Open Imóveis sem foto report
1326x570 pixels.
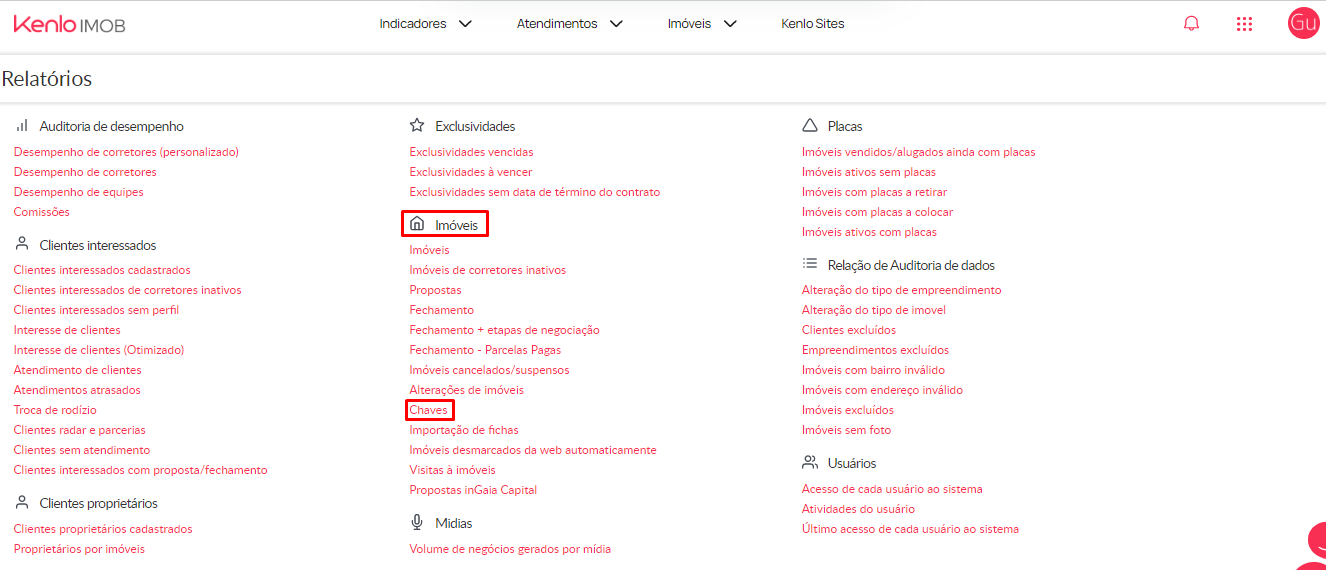tap(847, 430)
